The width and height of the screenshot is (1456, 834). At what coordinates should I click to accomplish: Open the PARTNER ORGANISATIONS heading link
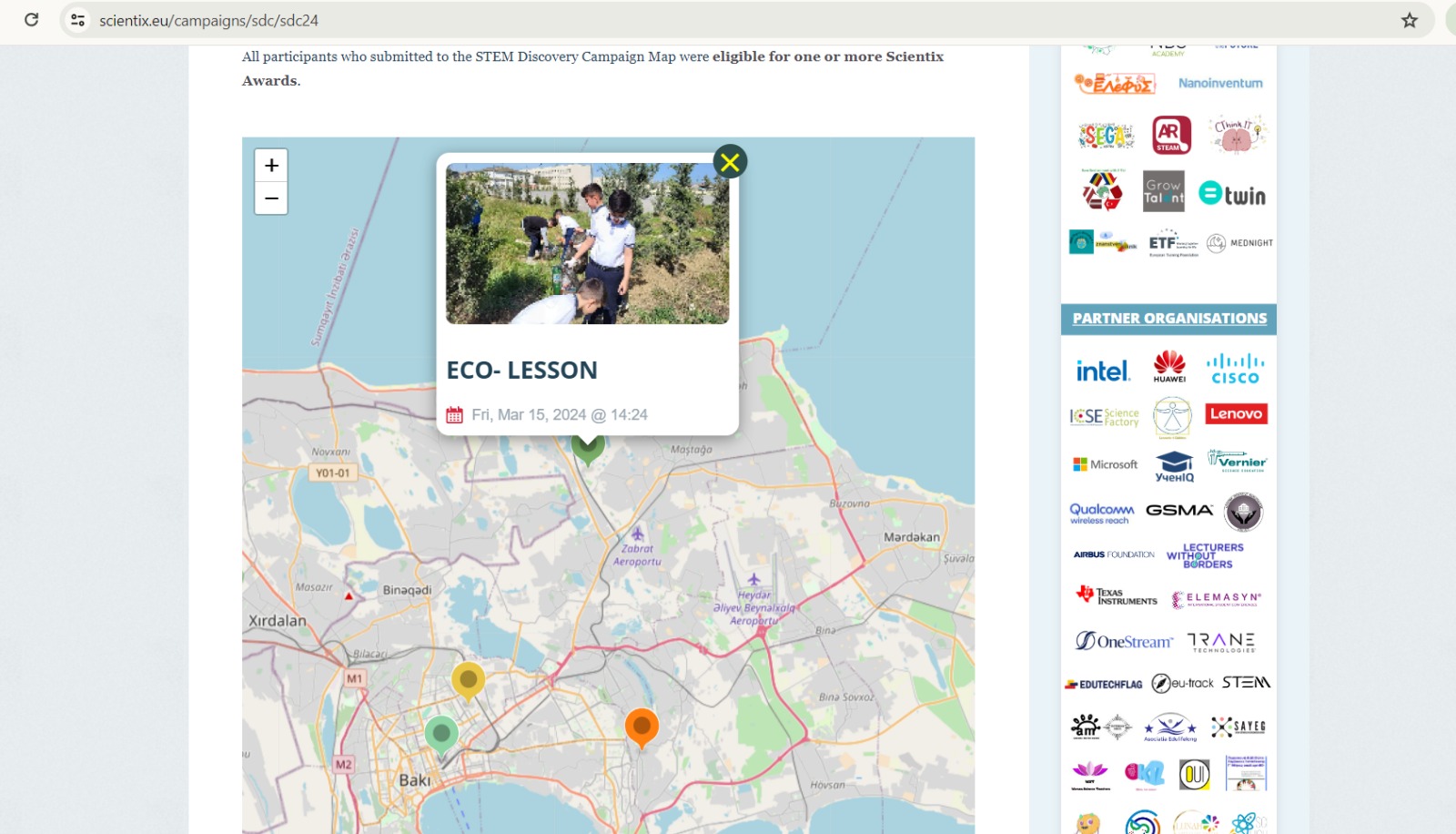tap(1169, 319)
